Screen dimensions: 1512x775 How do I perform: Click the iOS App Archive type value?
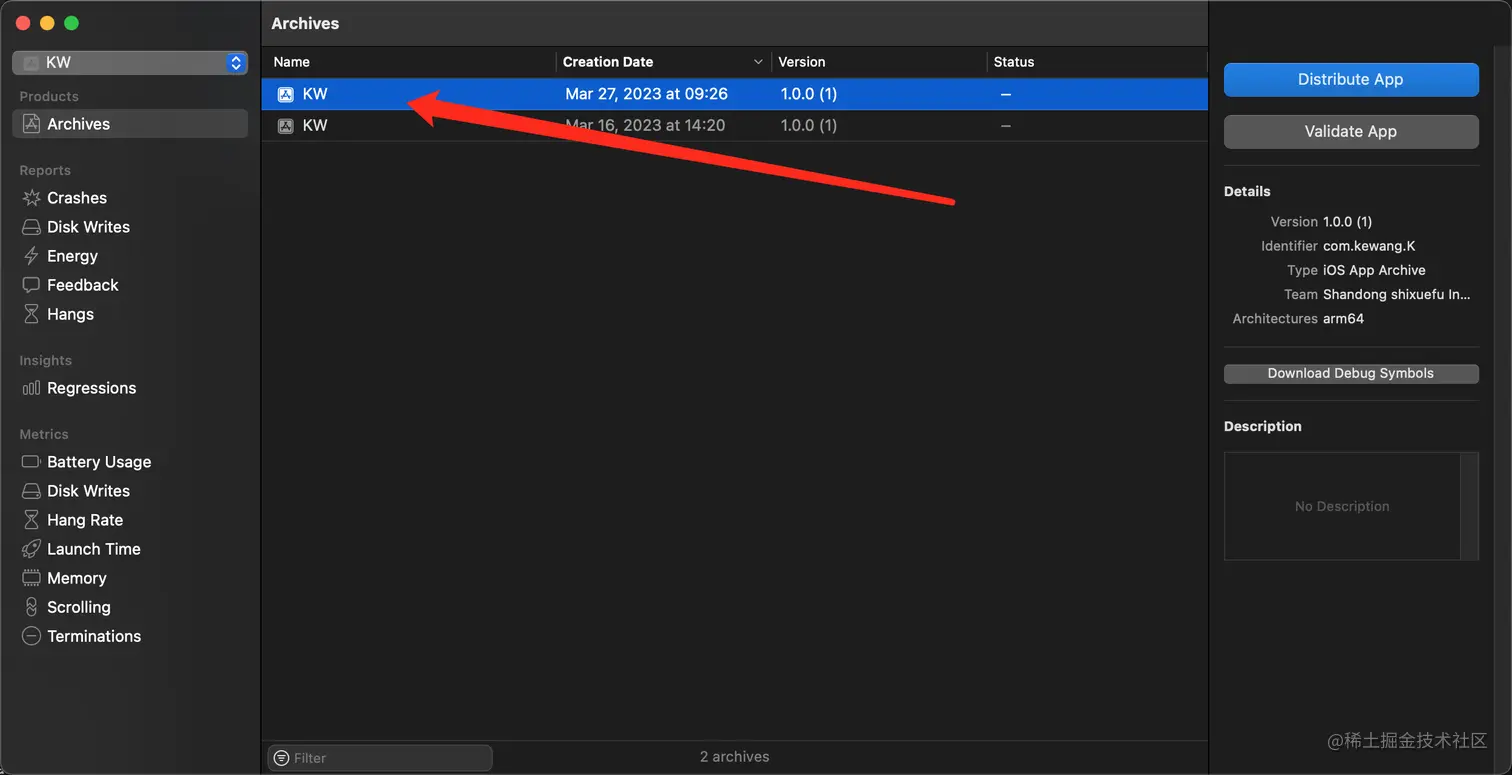point(1374,270)
